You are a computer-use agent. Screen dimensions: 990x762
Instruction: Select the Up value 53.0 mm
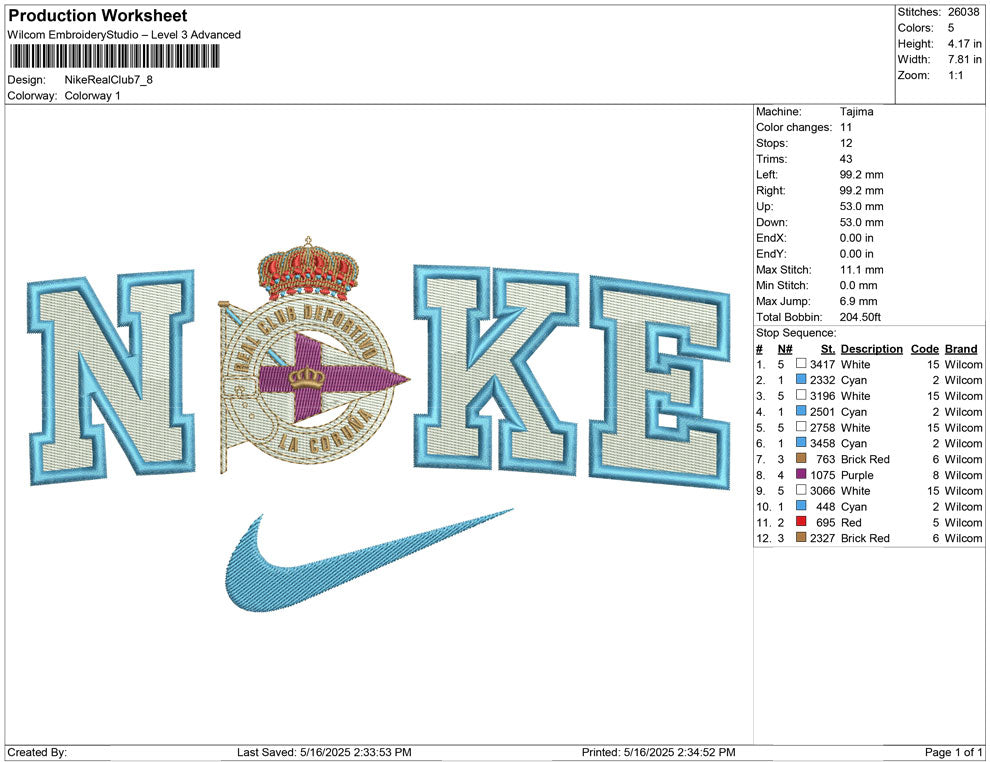pyautogui.click(x=862, y=206)
